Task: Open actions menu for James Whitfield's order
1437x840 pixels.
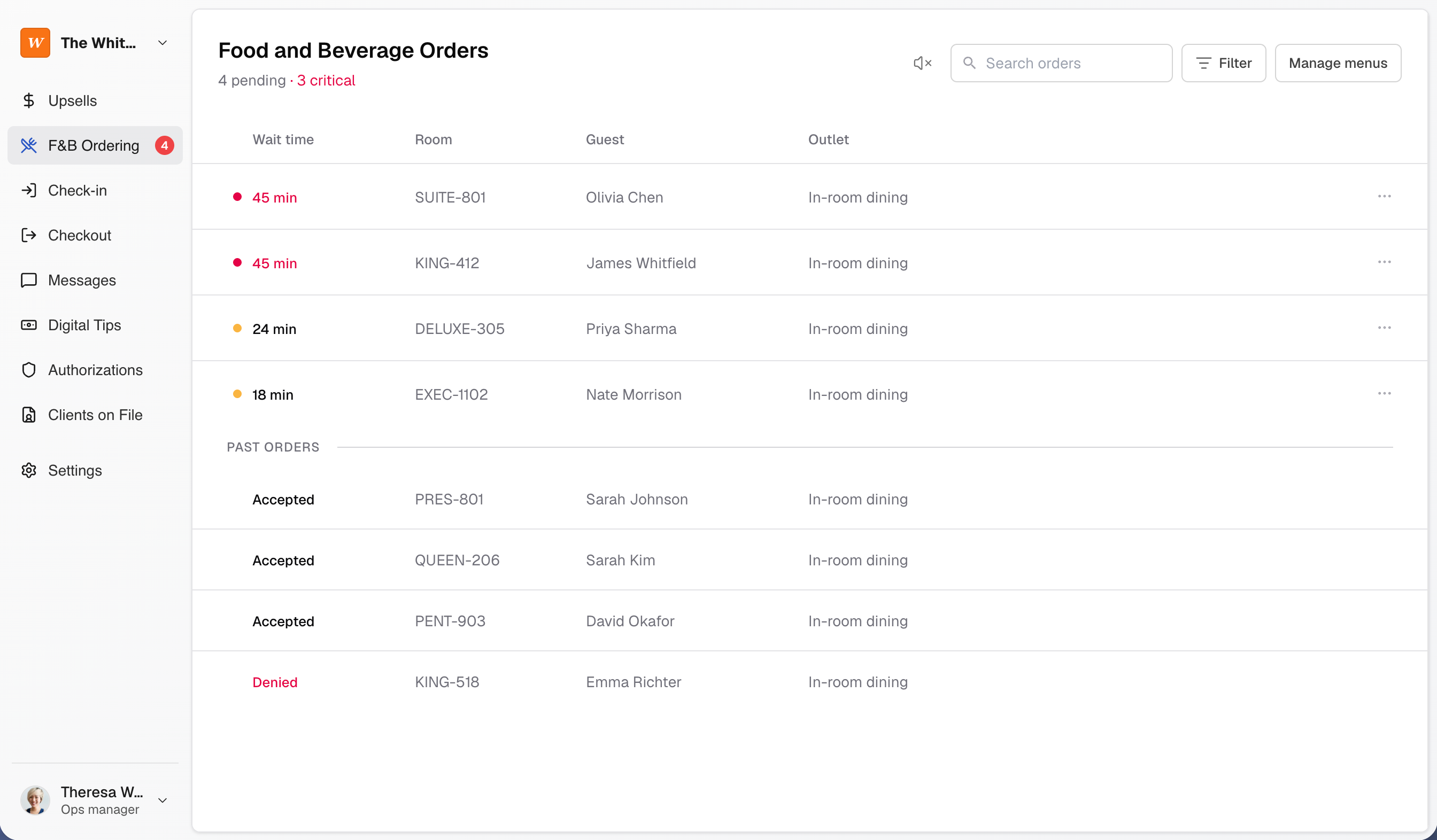Action: click(x=1385, y=262)
